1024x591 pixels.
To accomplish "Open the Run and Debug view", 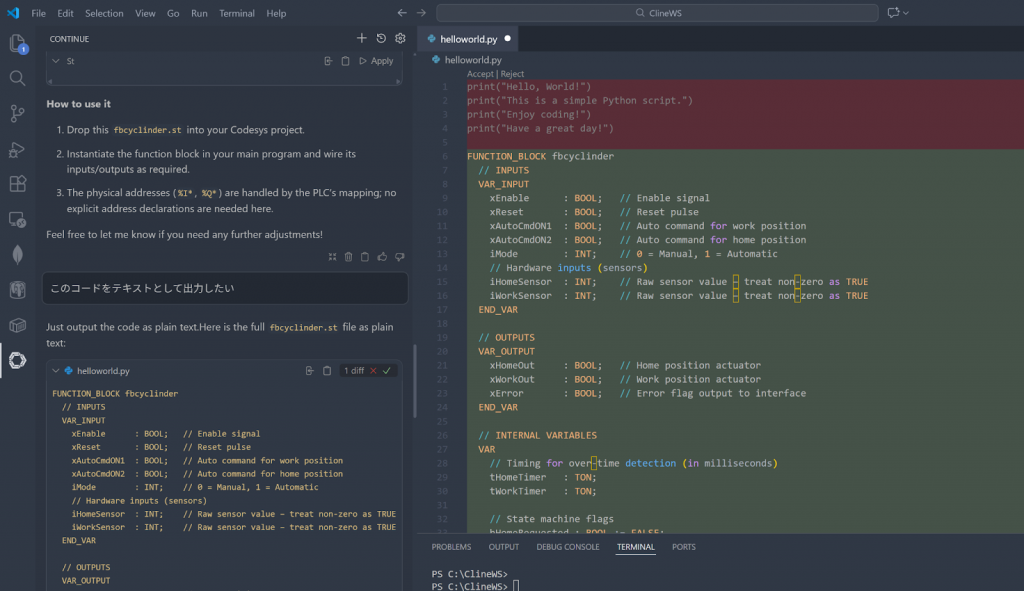I will click(17, 149).
